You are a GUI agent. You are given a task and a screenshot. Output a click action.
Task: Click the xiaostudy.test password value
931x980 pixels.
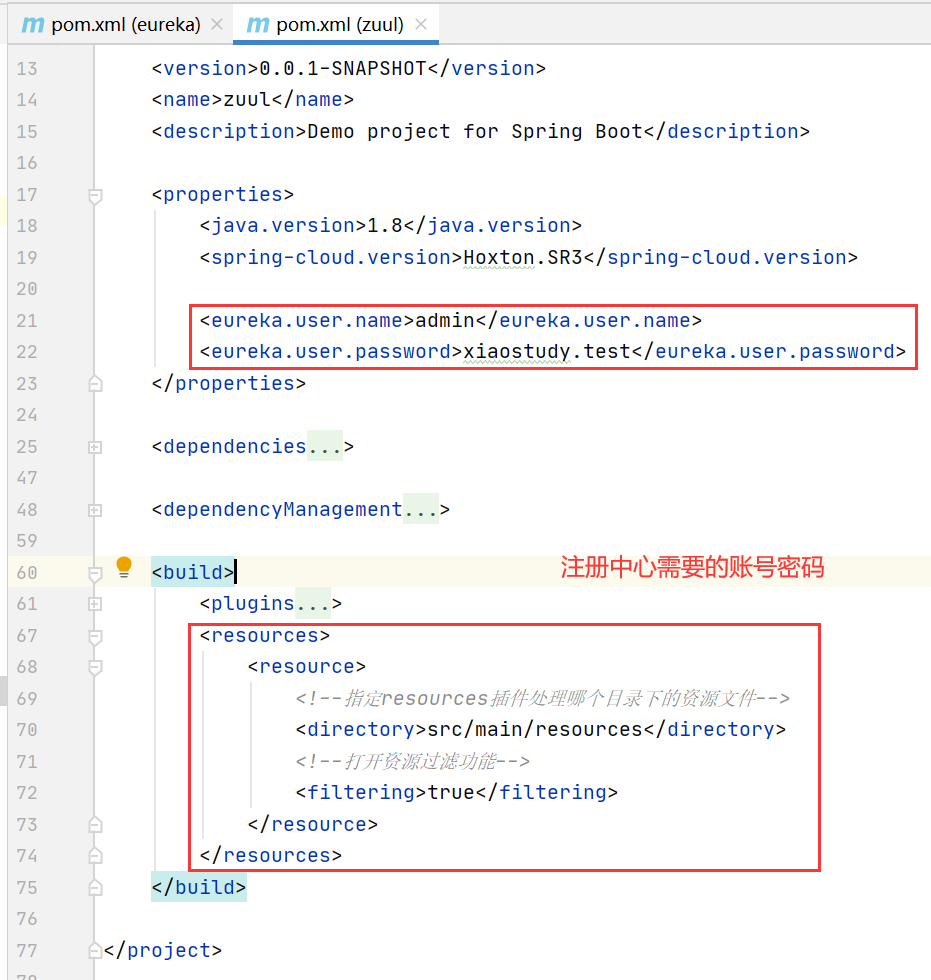(x=547, y=351)
